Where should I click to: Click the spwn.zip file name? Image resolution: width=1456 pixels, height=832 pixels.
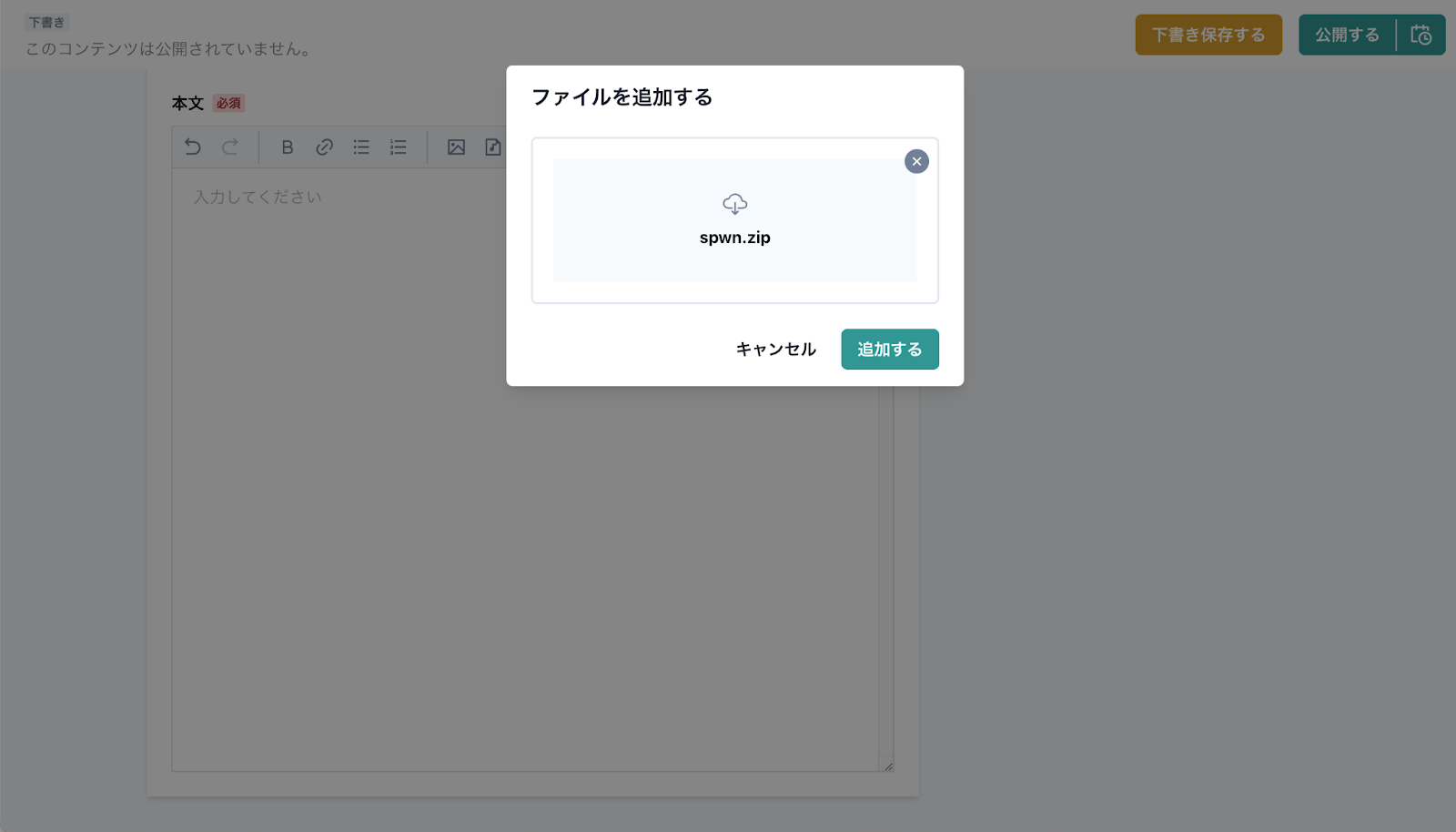(734, 238)
